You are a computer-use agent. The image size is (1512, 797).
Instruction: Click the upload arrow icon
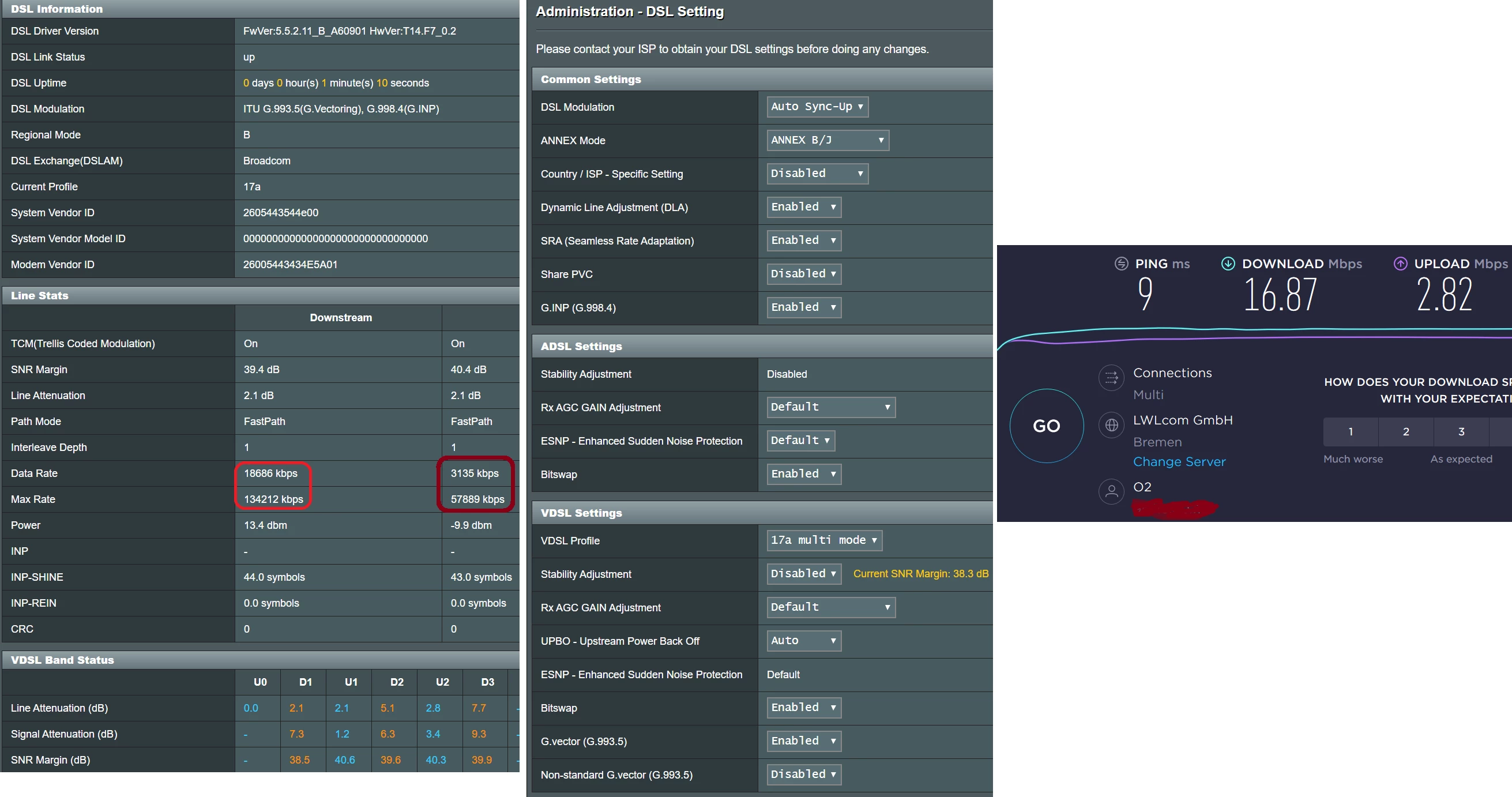tap(1400, 264)
